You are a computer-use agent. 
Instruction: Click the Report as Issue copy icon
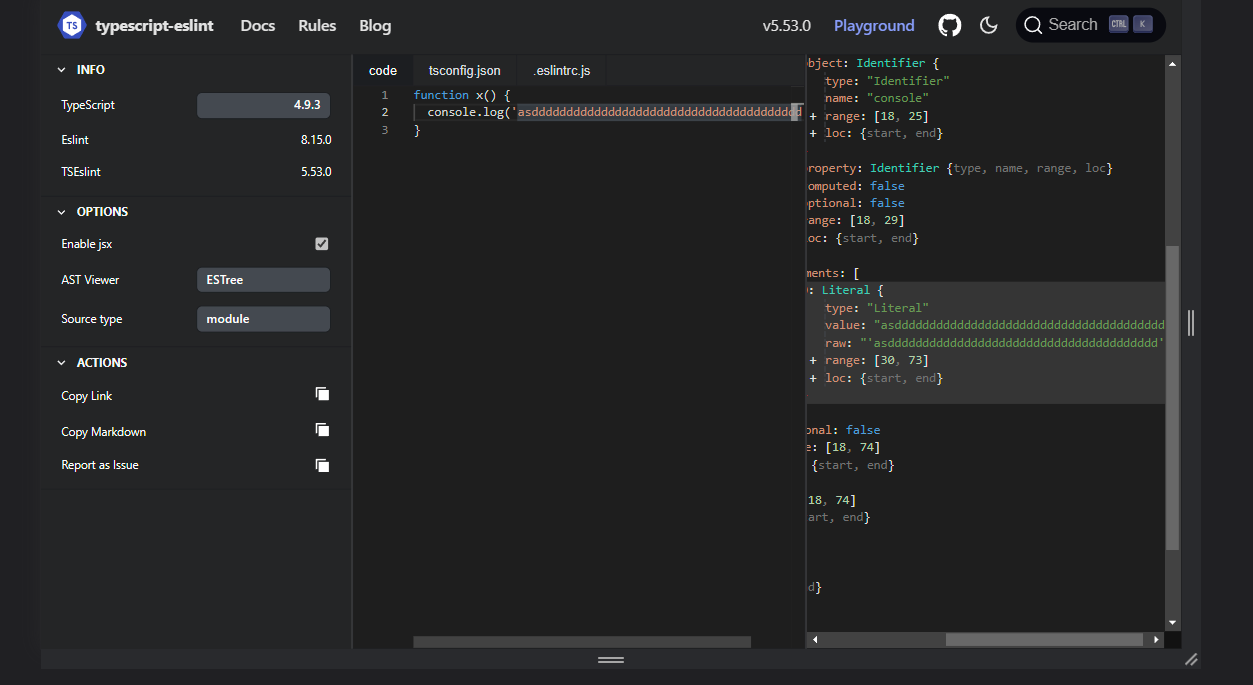(x=322, y=465)
